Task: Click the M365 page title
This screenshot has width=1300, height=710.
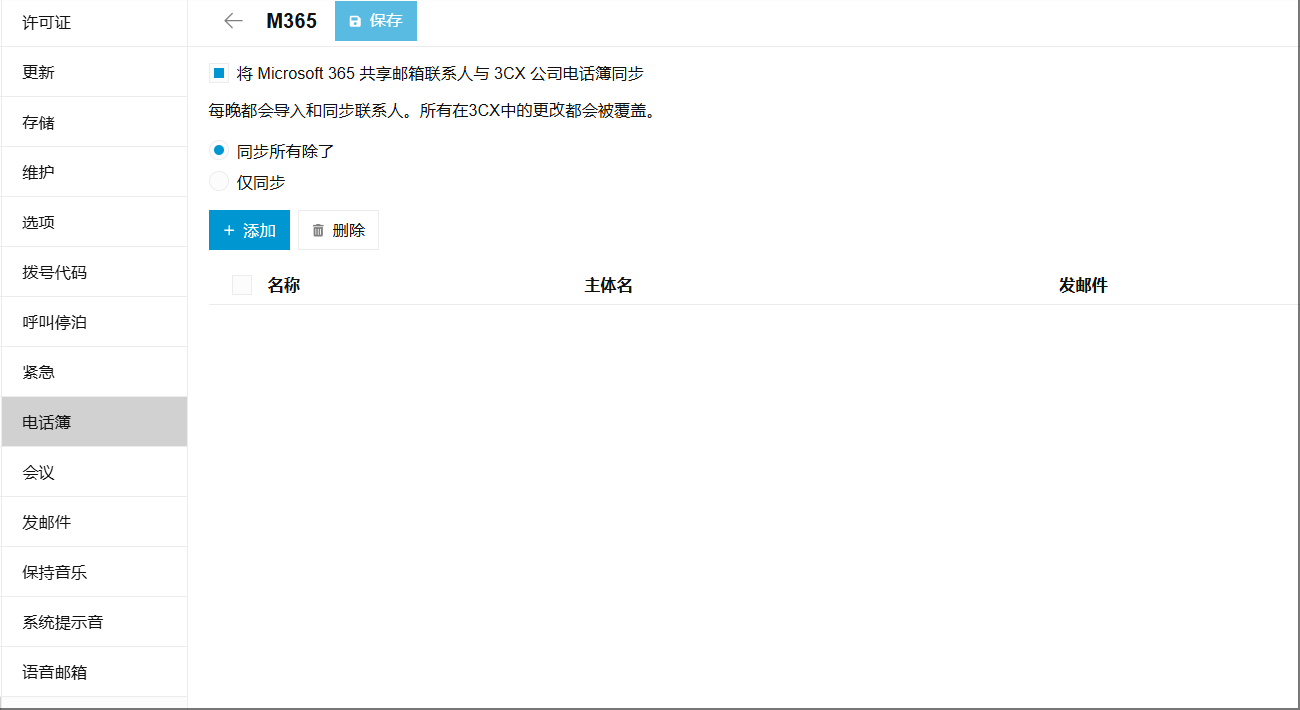Action: click(291, 21)
